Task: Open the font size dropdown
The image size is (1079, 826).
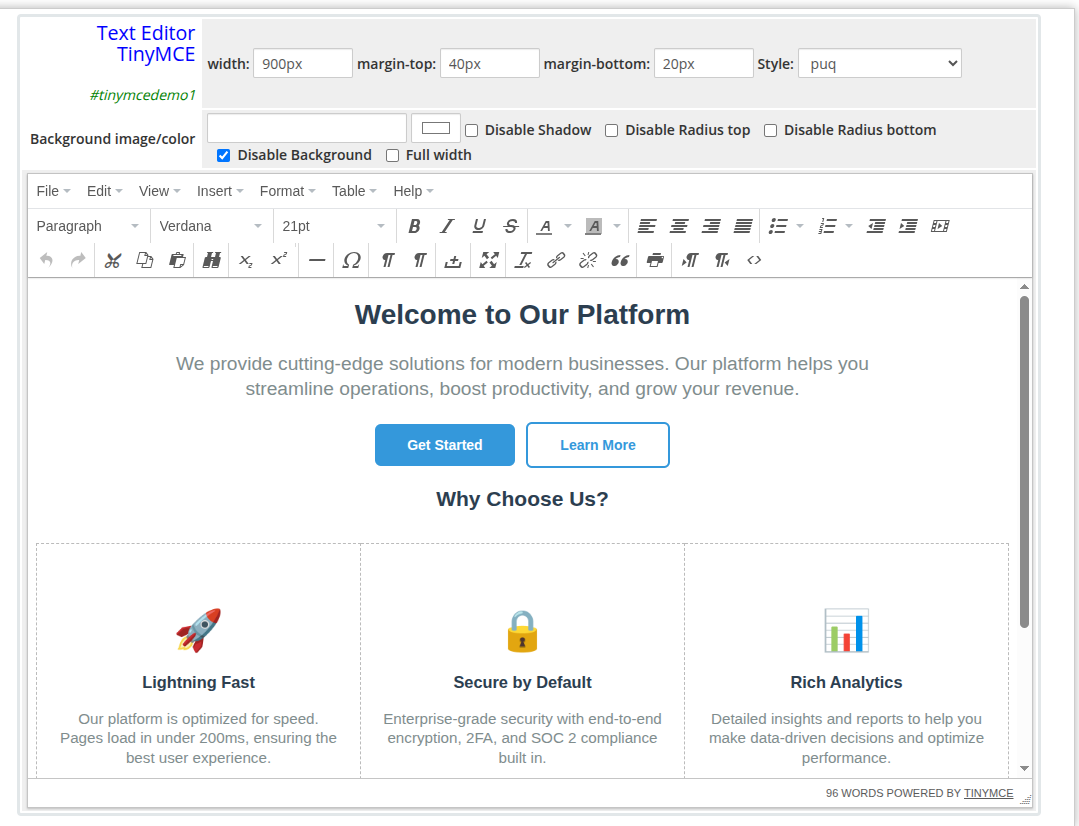Action: point(333,226)
